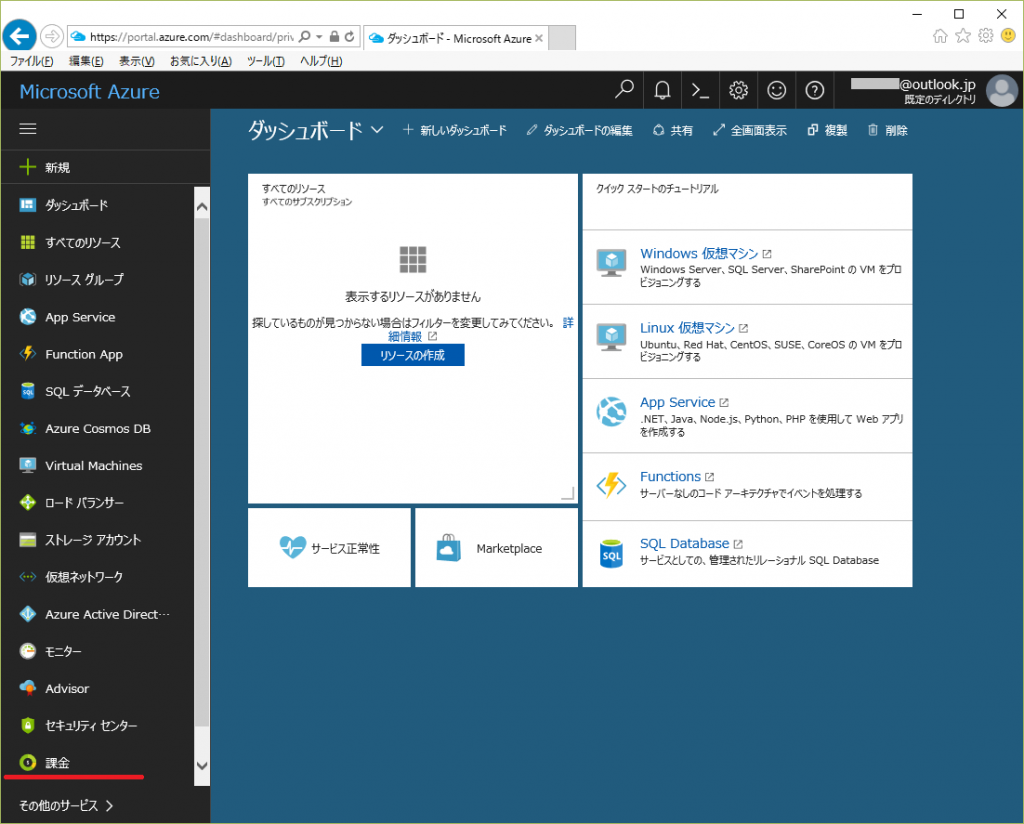Open the address bar search dropdown arrow
1024x824 pixels.
(x=319, y=37)
